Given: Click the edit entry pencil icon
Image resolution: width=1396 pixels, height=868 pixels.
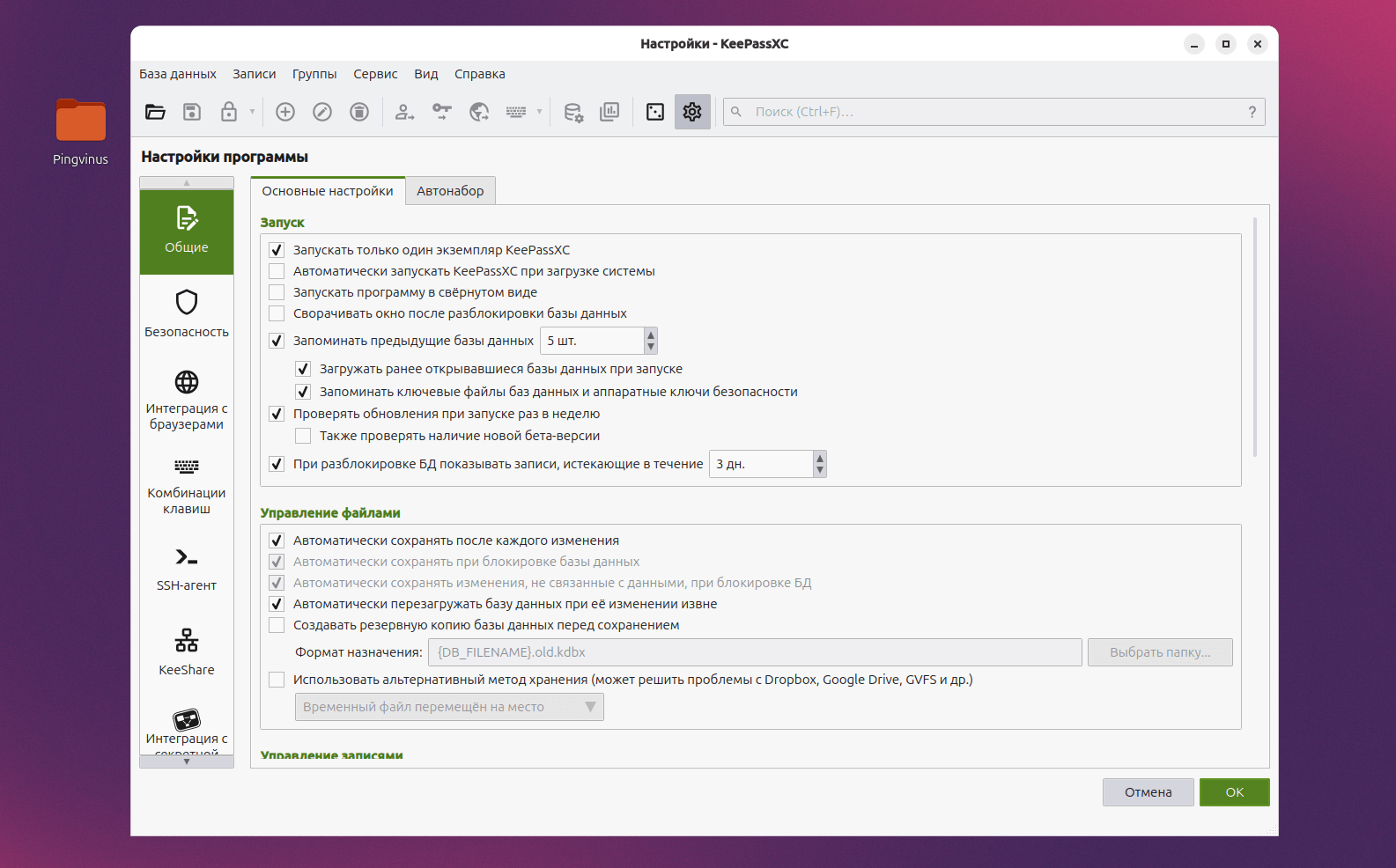Looking at the screenshot, I should [322, 112].
